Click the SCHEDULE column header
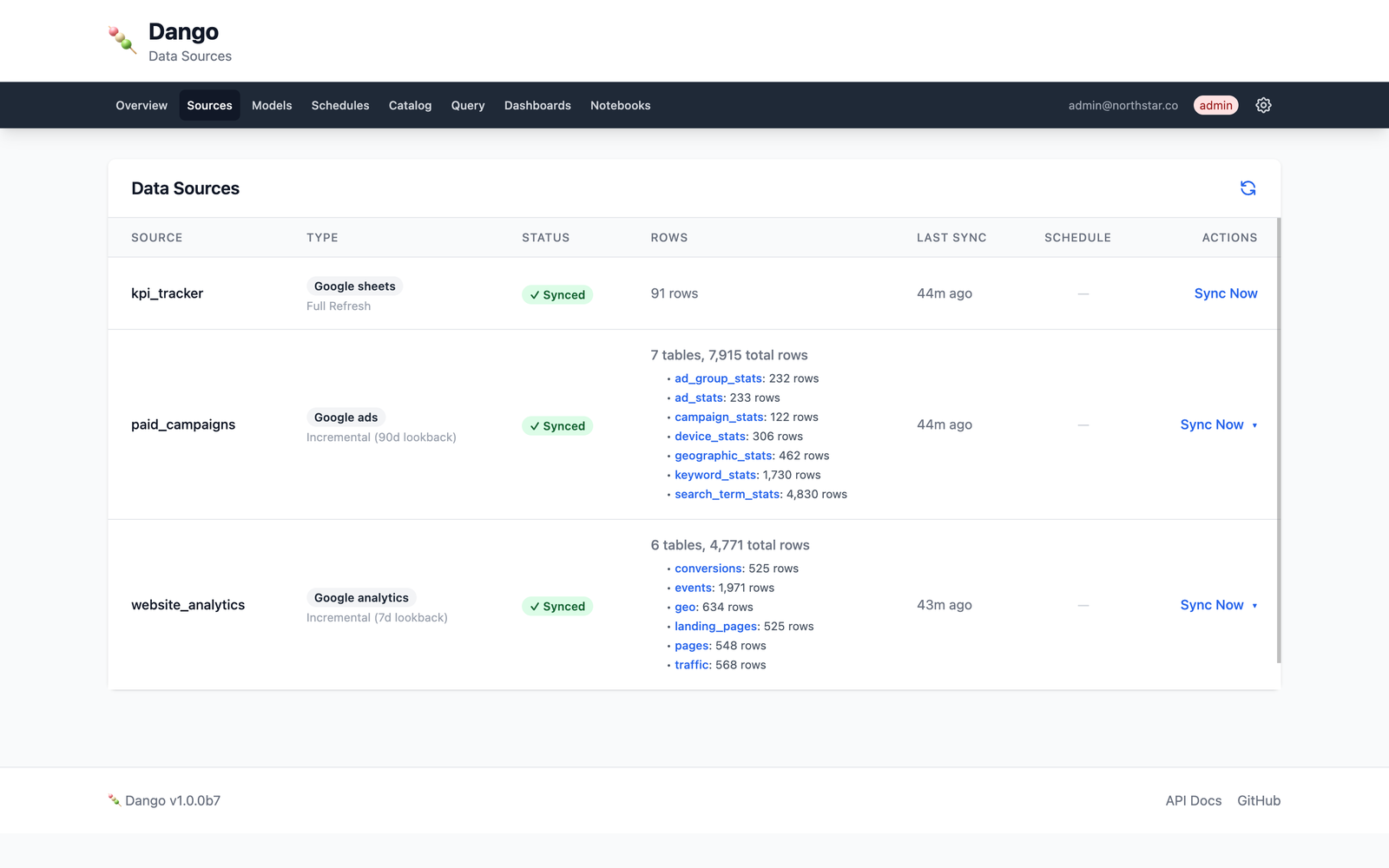 click(x=1077, y=237)
